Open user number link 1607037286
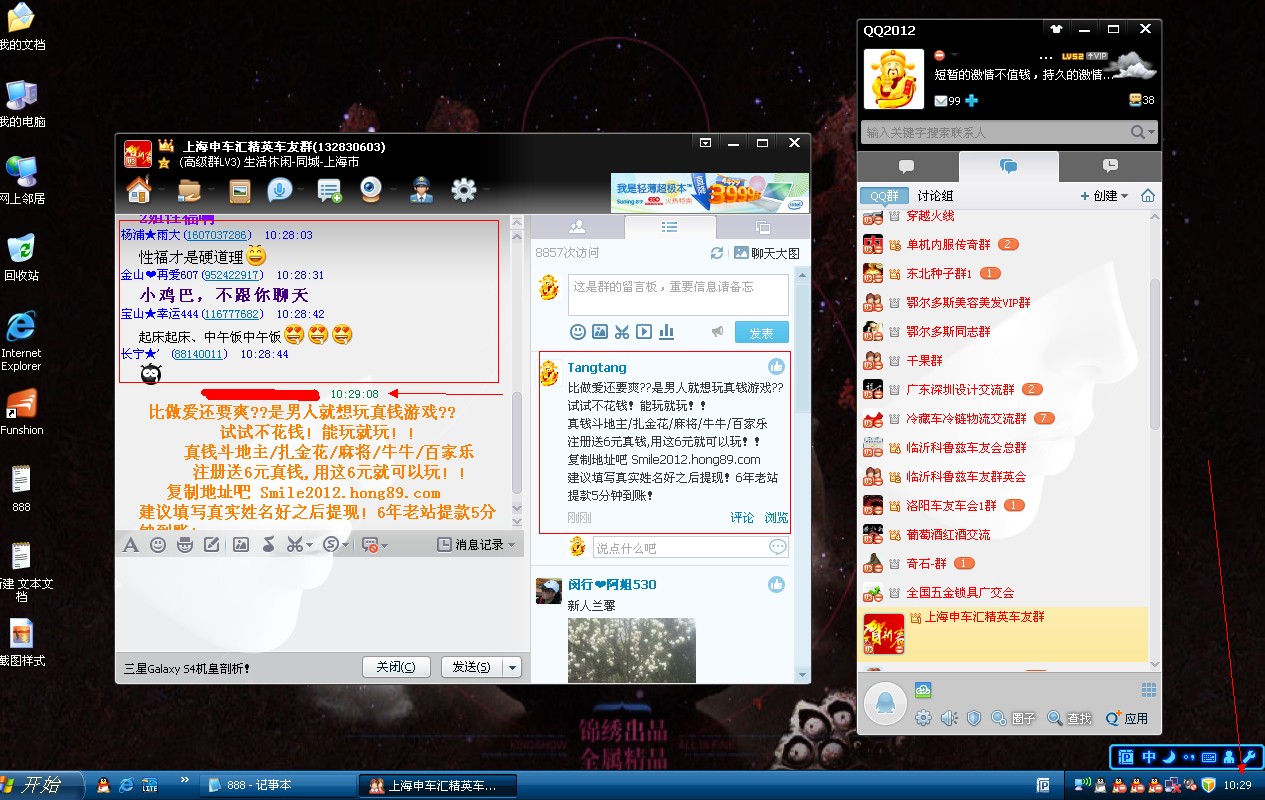Image resolution: width=1265 pixels, height=800 pixels. [217, 235]
